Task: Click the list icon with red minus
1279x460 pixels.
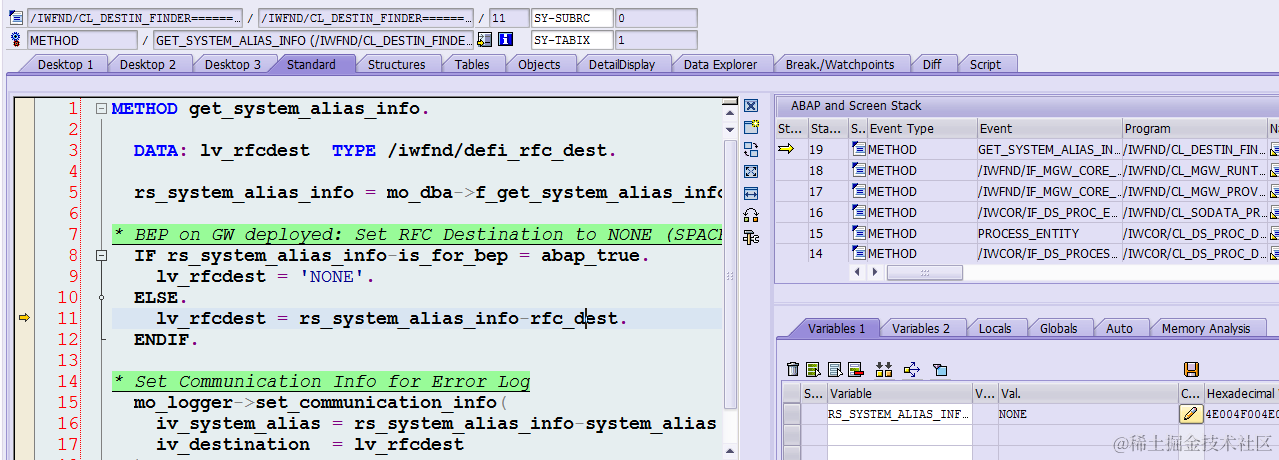Action: pyautogui.click(x=857, y=370)
